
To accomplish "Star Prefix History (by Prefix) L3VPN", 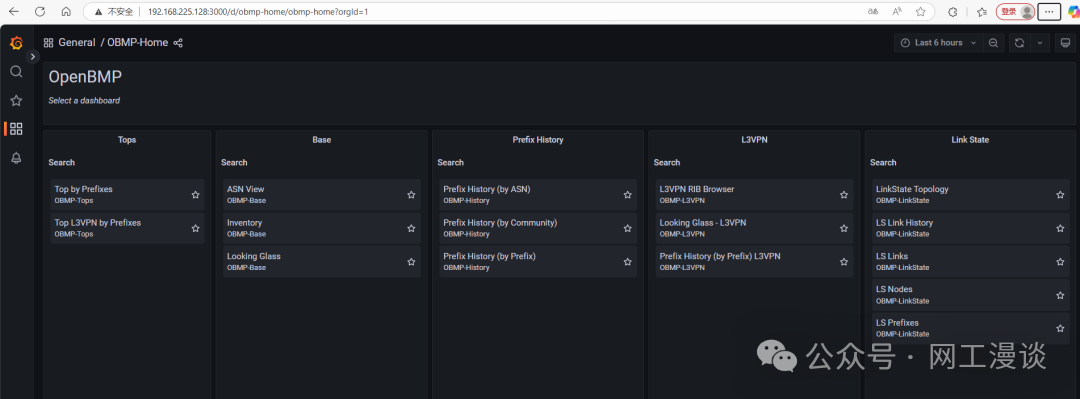I will (x=844, y=262).
